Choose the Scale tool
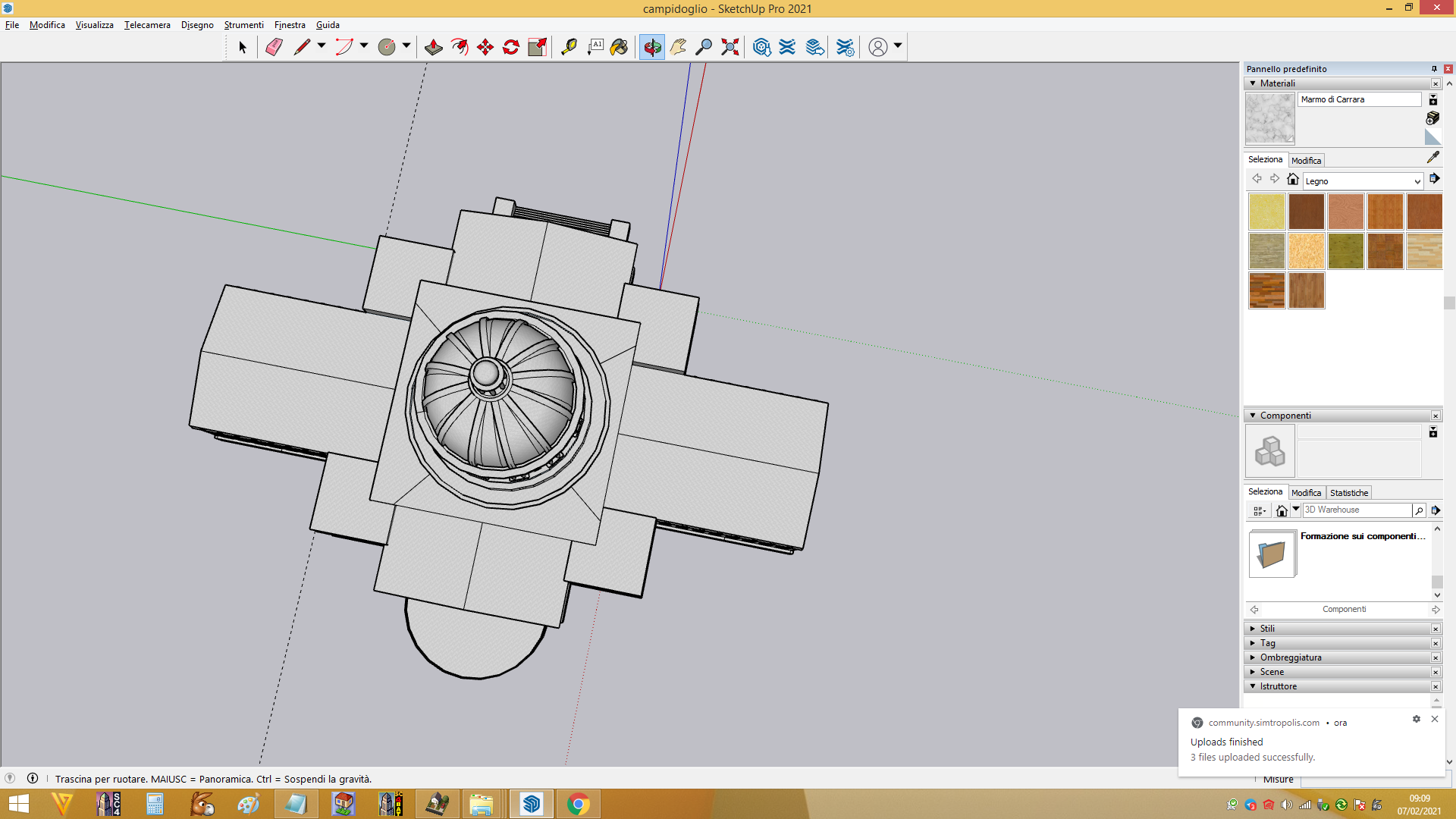Image resolution: width=1456 pixels, height=819 pixels. click(538, 47)
